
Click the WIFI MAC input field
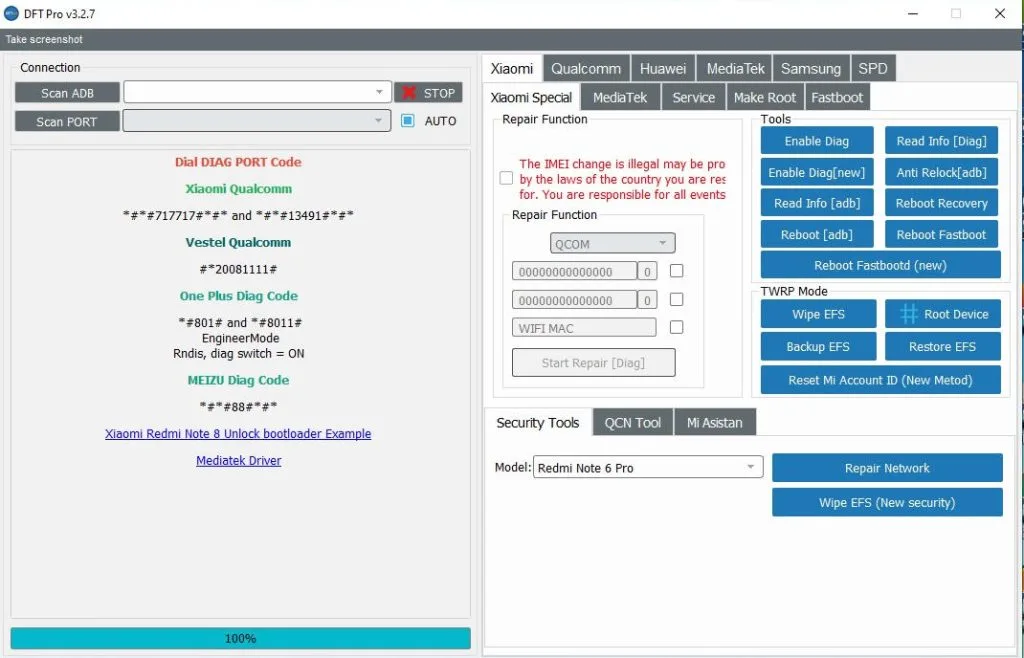pyautogui.click(x=584, y=328)
